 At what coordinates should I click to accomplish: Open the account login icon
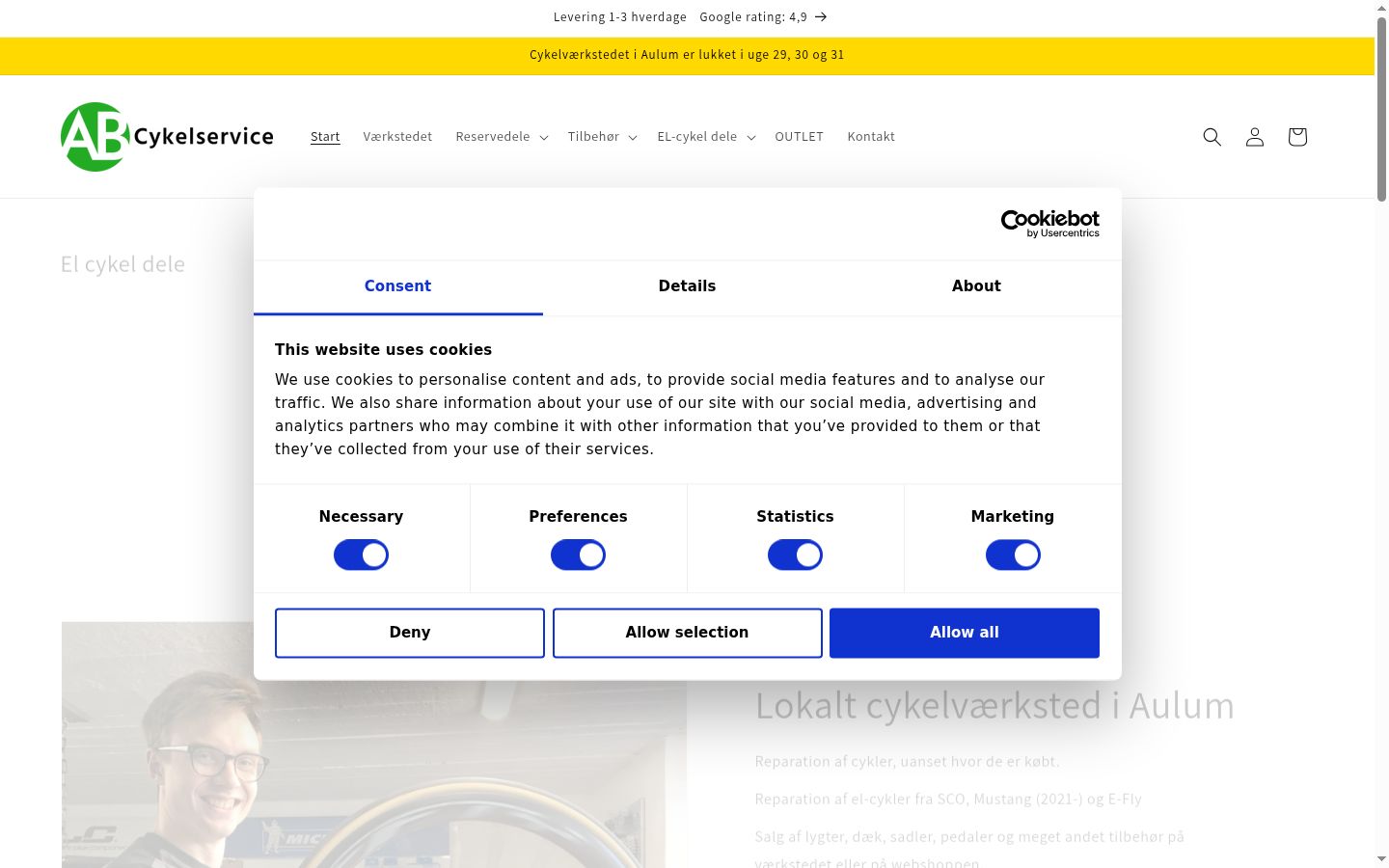coord(1255,137)
